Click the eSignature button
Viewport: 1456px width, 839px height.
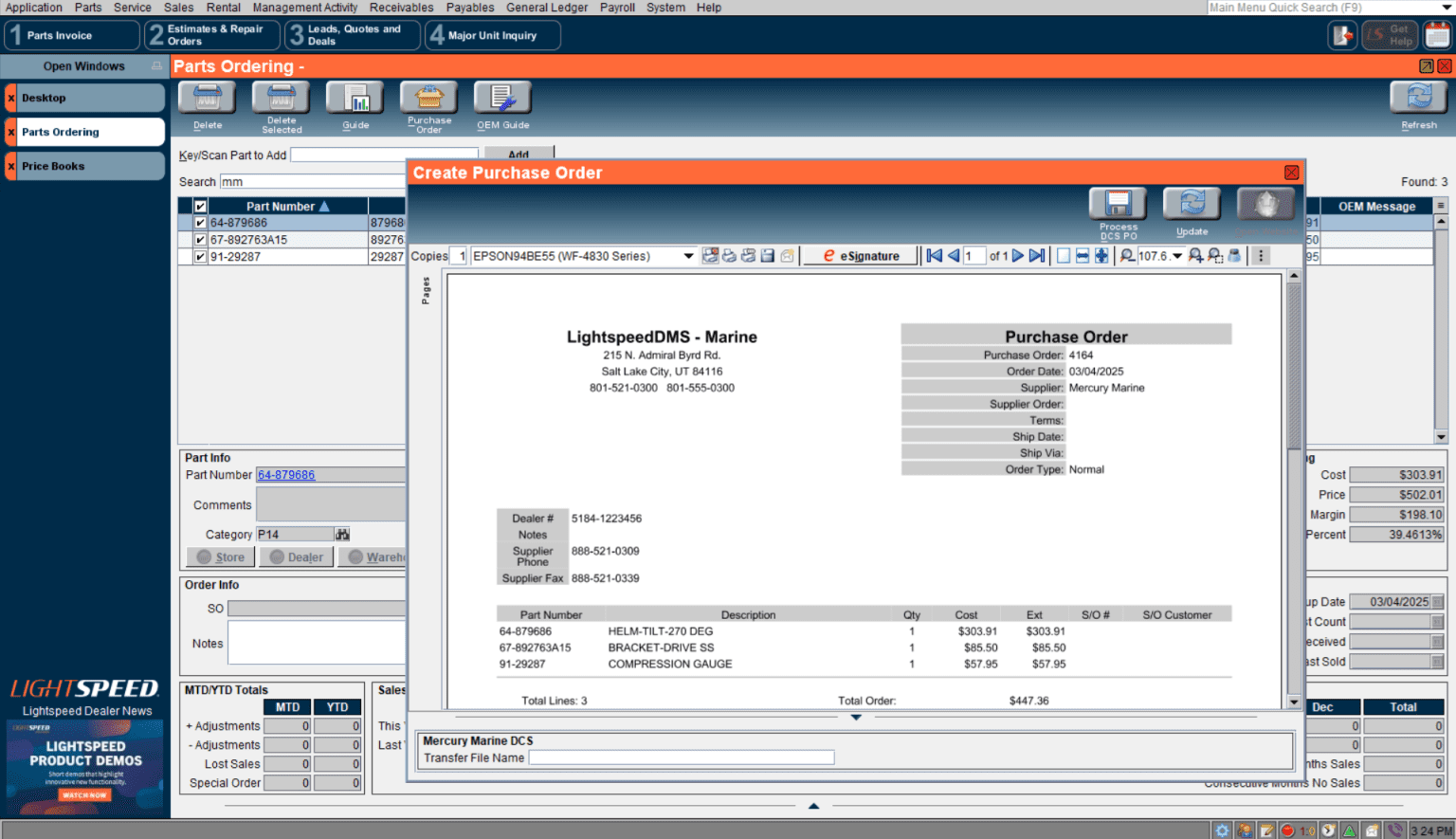[x=861, y=256]
